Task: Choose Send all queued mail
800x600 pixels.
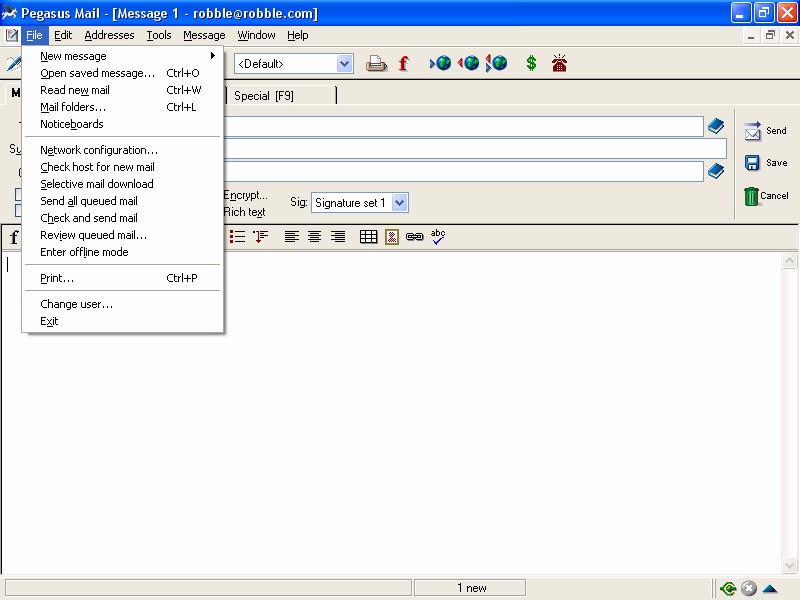Action: pos(122,201)
